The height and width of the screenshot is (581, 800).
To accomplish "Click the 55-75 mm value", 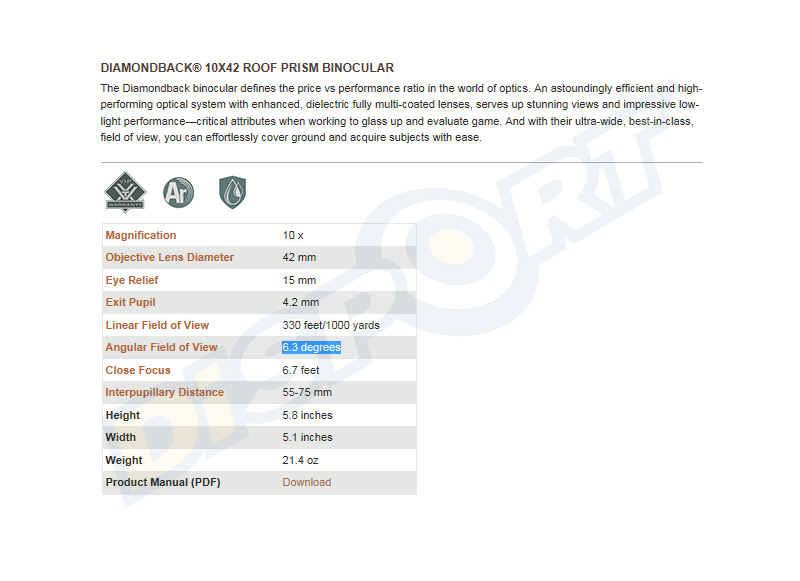I will point(307,392).
